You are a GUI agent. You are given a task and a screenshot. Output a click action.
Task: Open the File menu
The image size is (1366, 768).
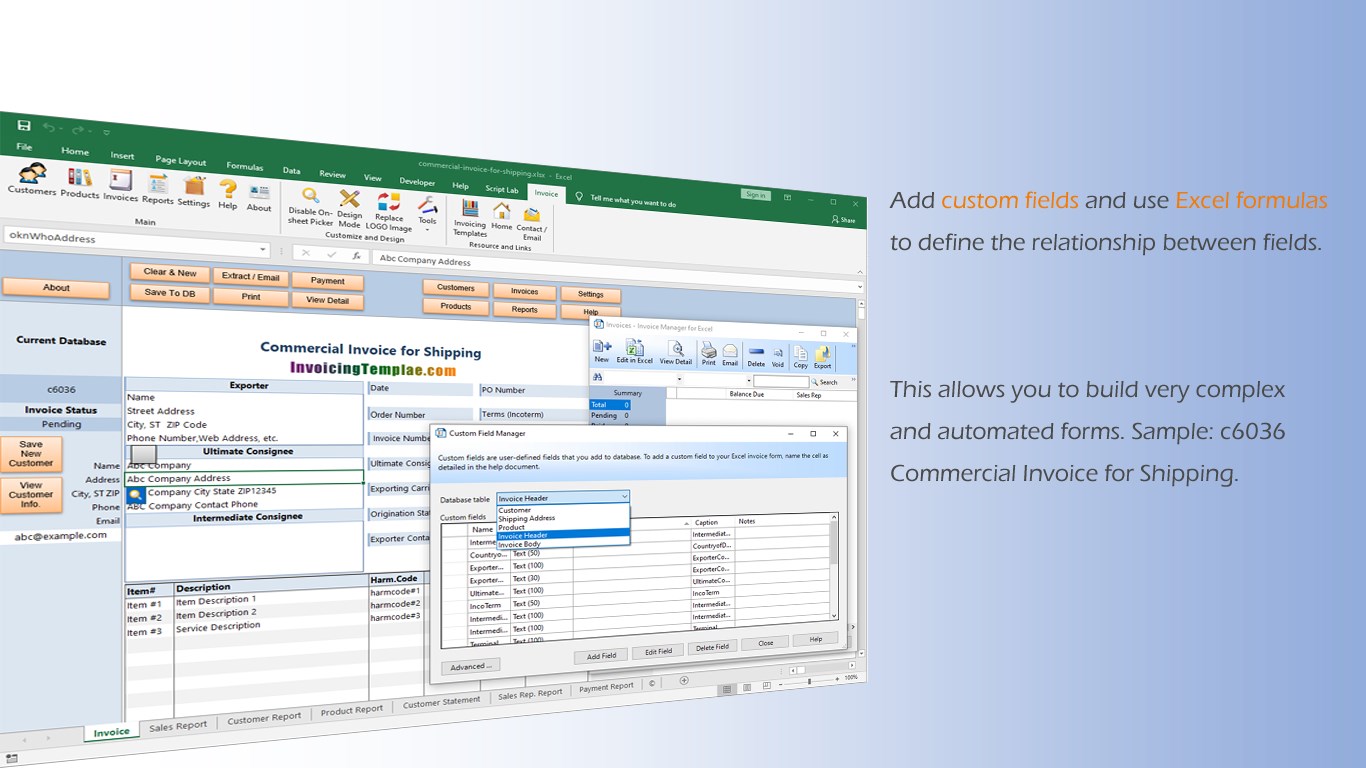pyautogui.click(x=24, y=147)
